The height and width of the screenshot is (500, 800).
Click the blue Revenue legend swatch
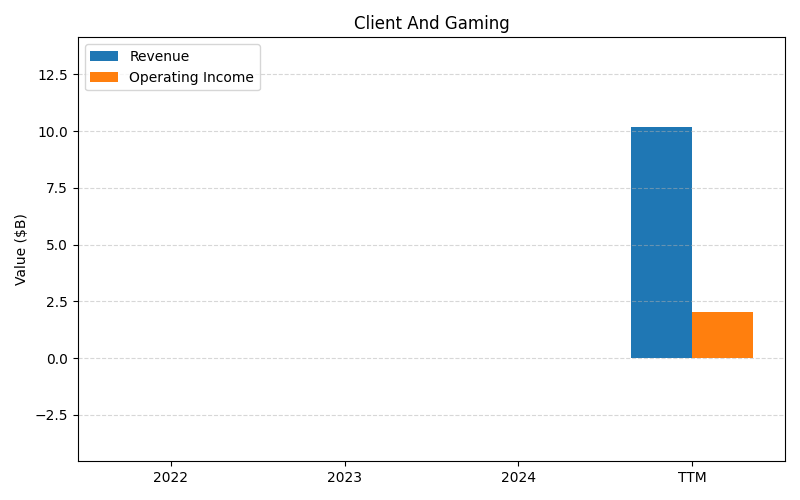pyautogui.click(x=104, y=56)
